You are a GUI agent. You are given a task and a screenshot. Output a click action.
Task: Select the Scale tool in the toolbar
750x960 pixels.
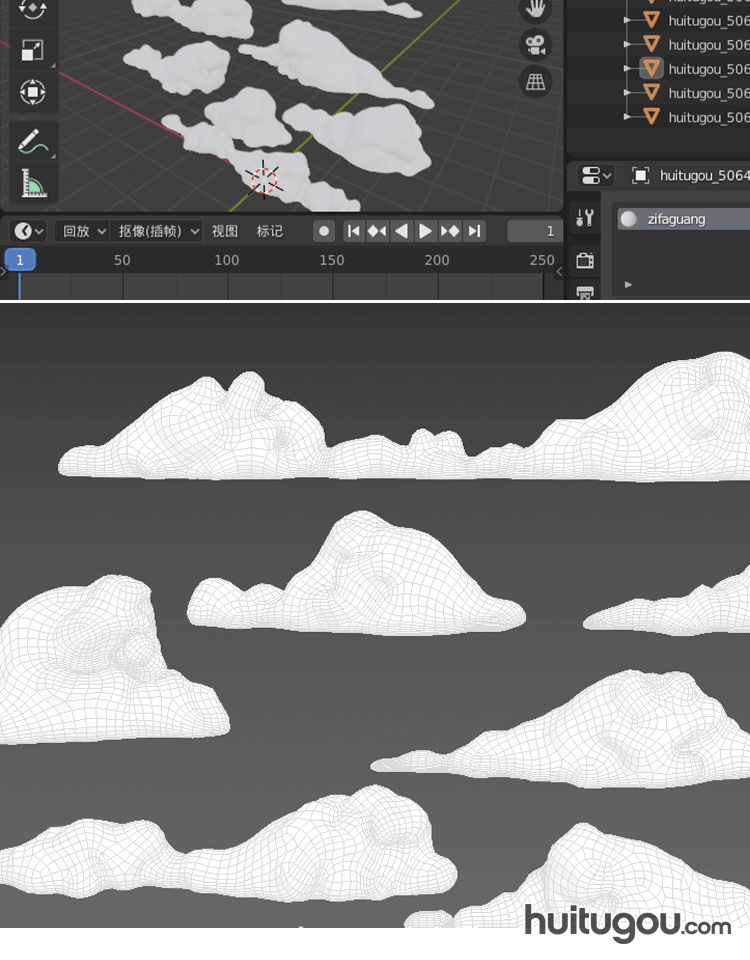tap(32, 51)
